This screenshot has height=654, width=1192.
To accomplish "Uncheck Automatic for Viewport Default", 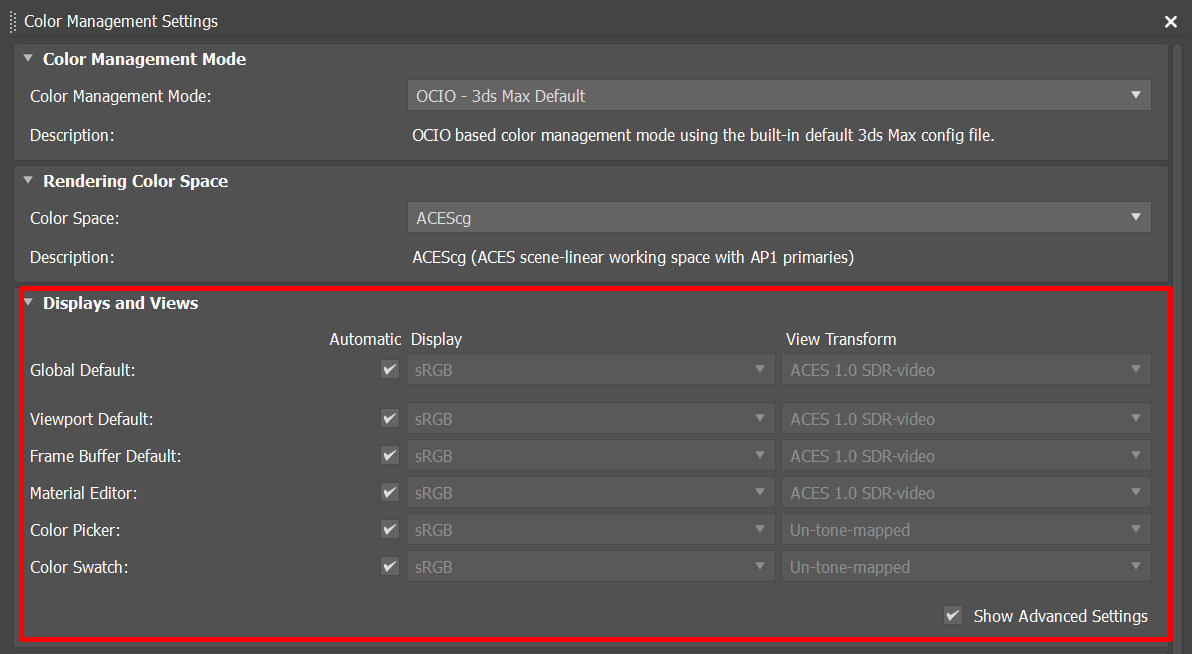I will point(390,419).
